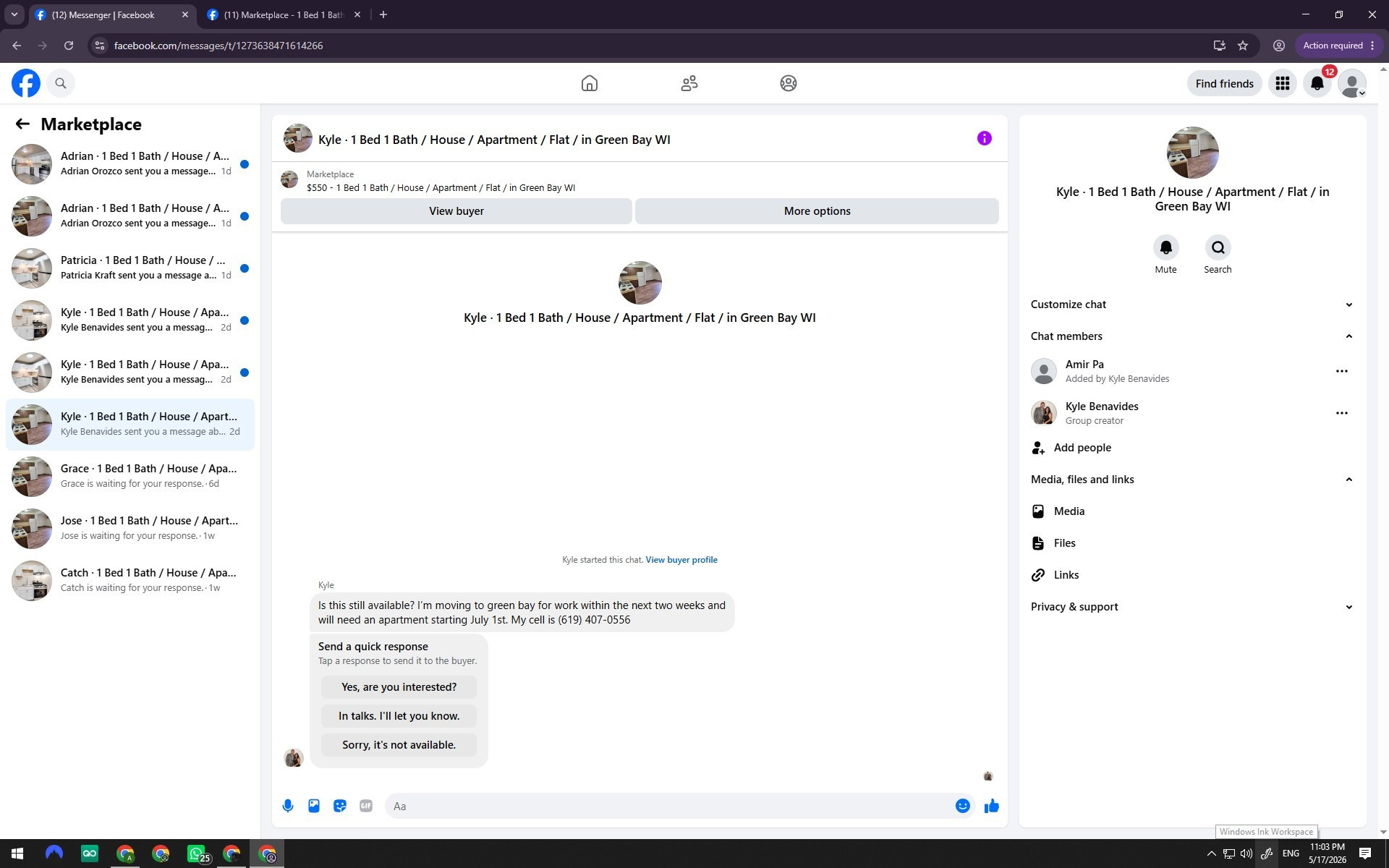Switch to Marketplace - 1 Bed 1 Bath tab

pos(283,14)
